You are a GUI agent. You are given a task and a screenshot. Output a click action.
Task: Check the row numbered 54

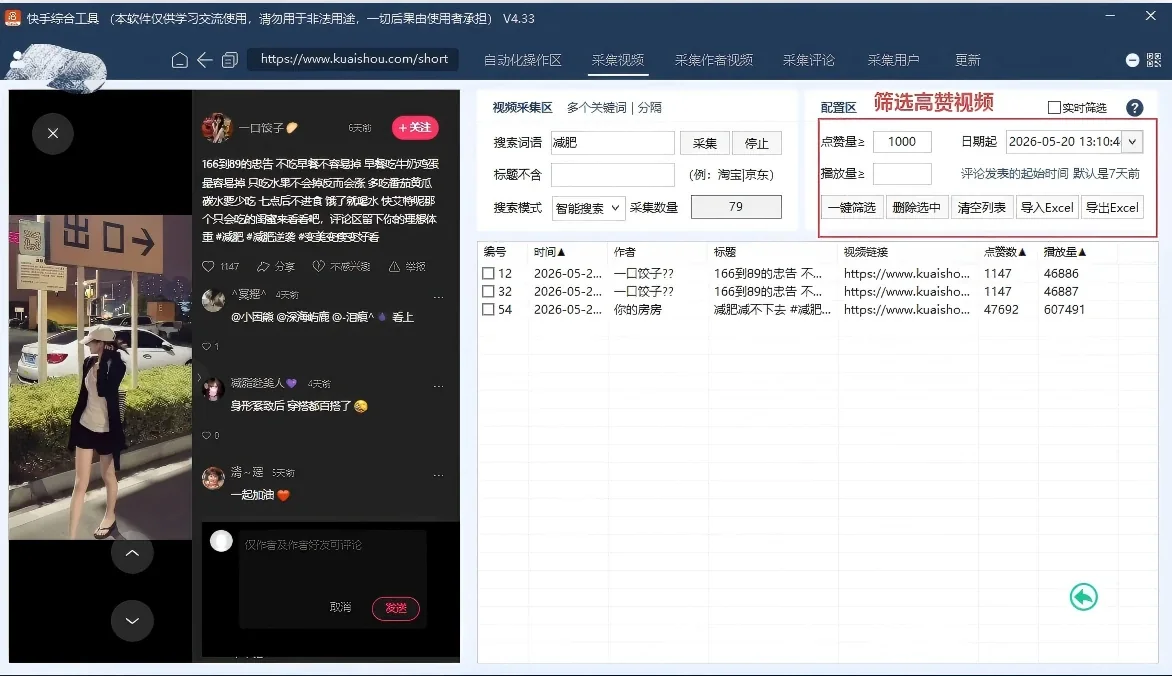click(x=488, y=310)
